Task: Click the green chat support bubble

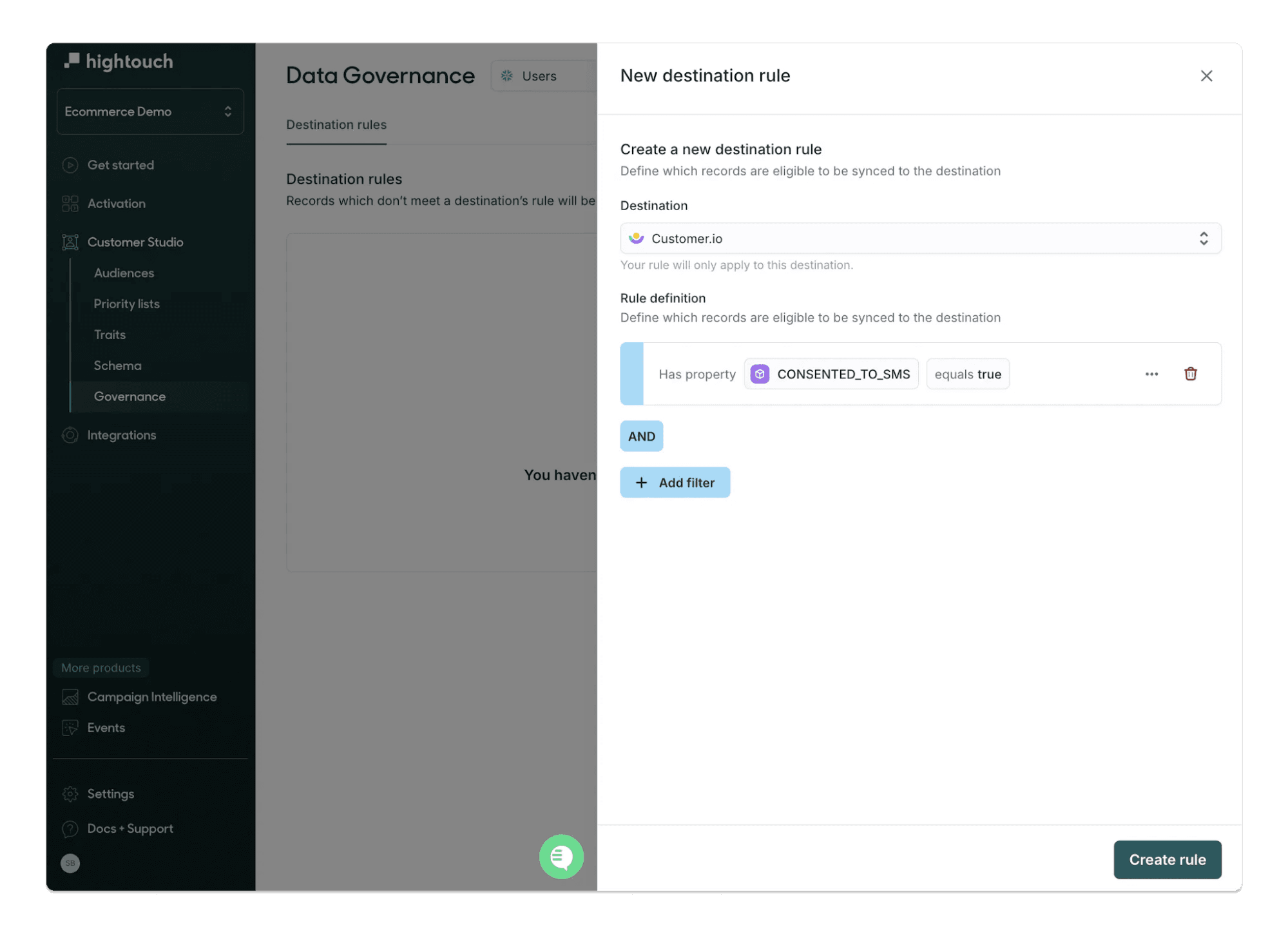Action: (561, 857)
